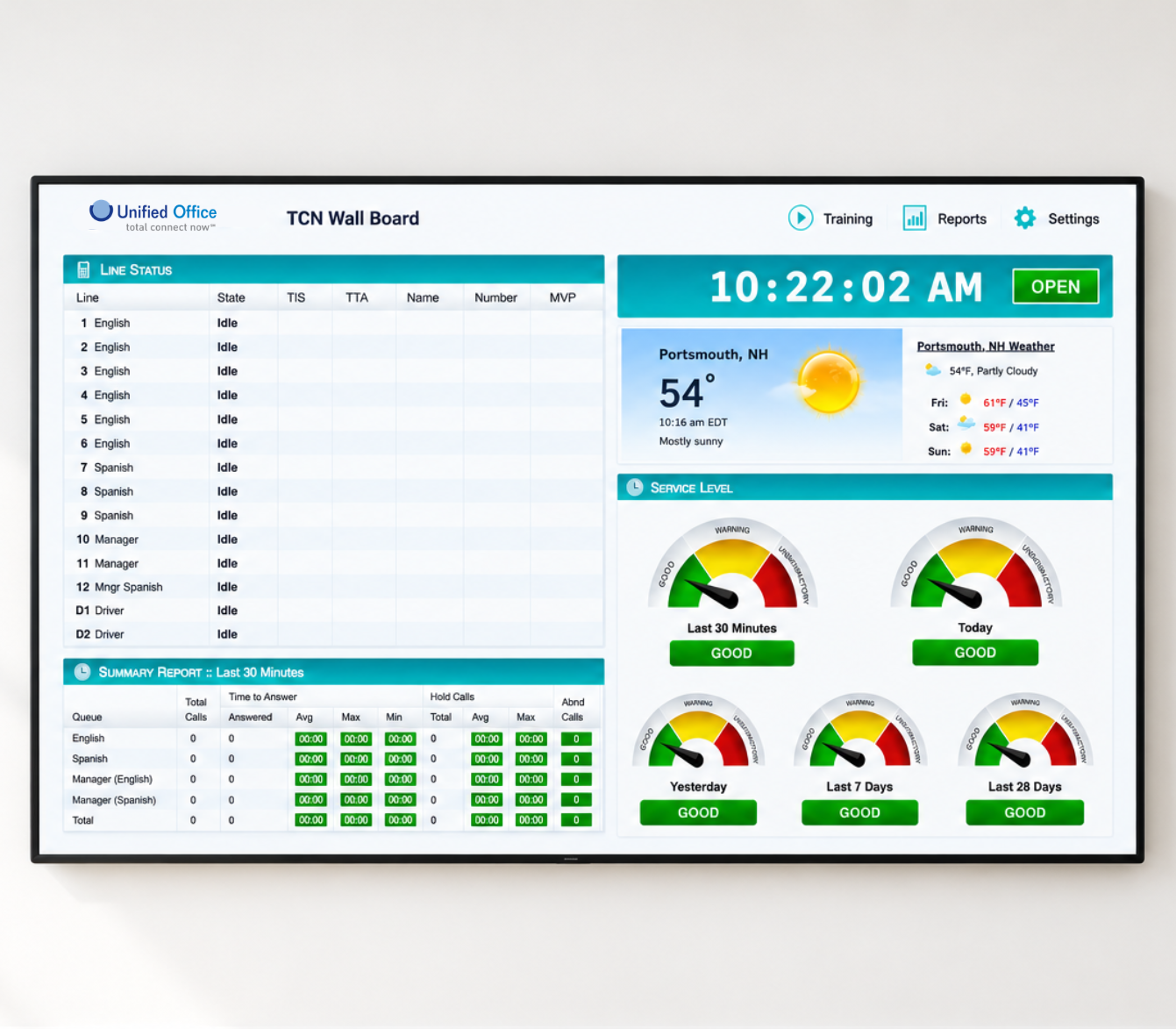
Task: Click the State column header
Action: click(x=232, y=297)
